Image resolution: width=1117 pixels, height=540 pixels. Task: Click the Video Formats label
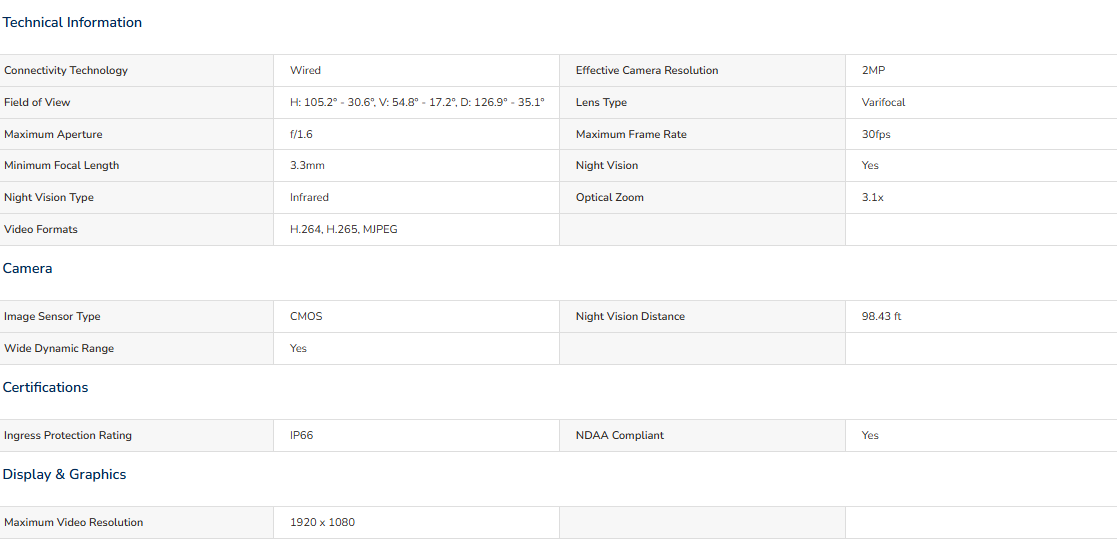pyautogui.click(x=41, y=229)
